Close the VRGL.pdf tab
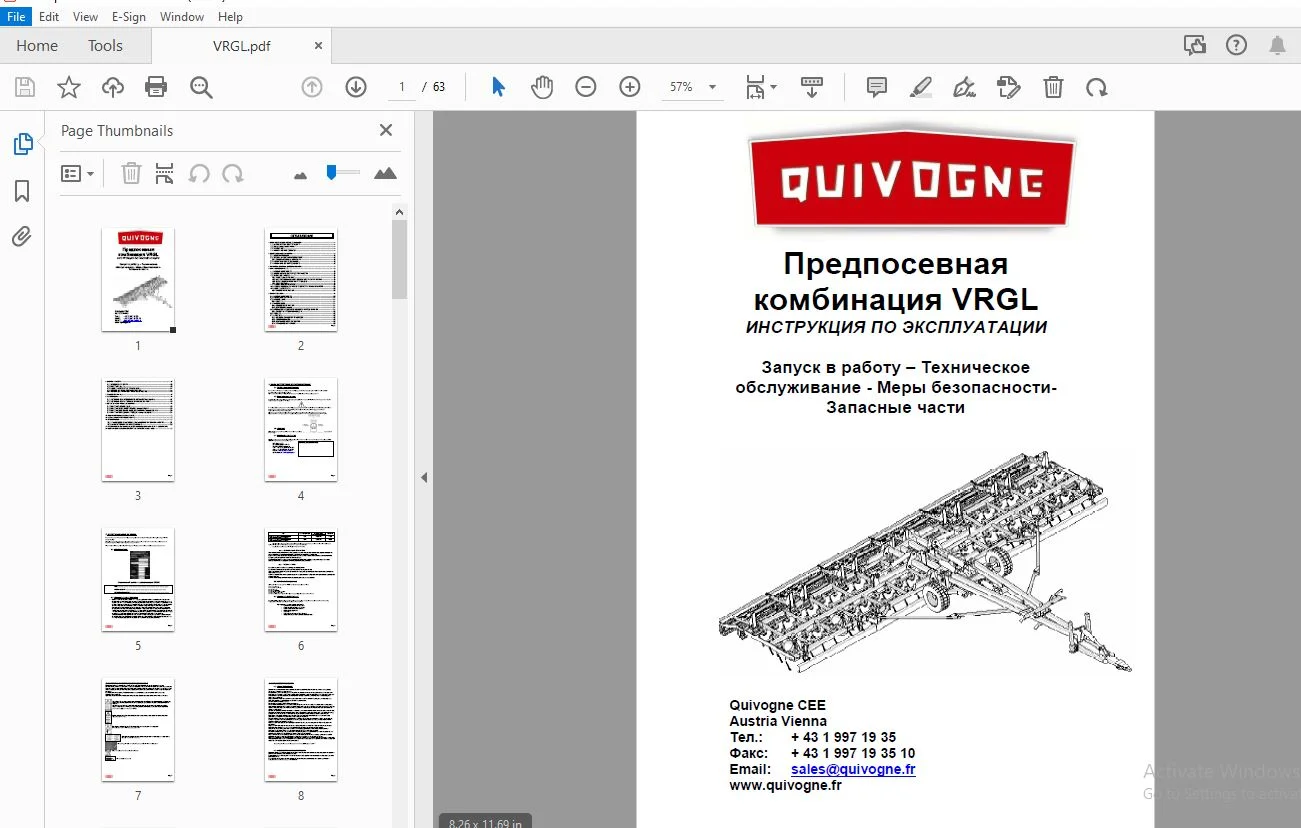The image size is (1301, 828). click(319, 46)
